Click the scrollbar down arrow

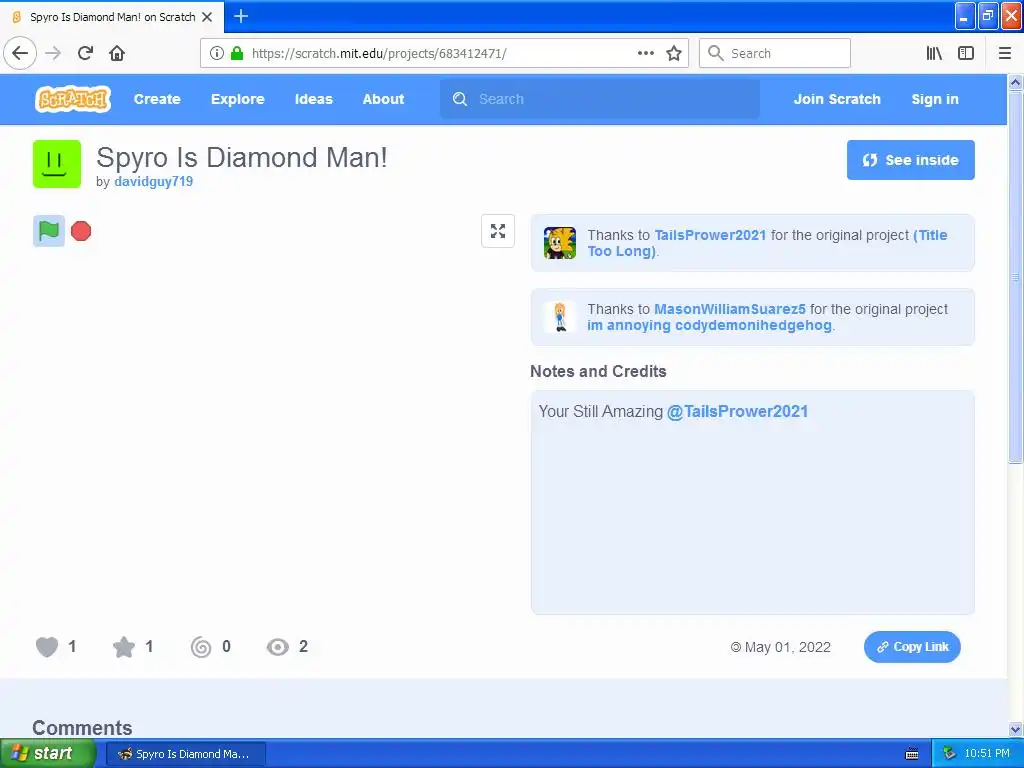coord(1015,729)
